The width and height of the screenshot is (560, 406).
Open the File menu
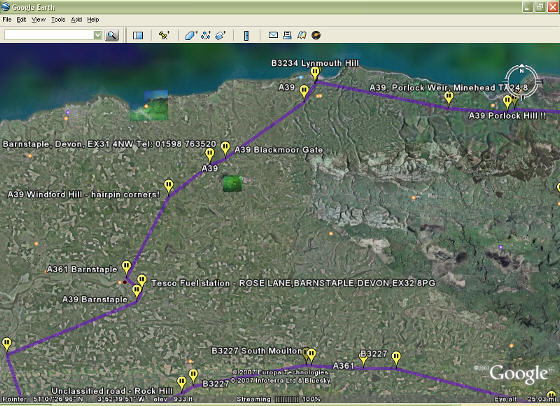click(x=7, y=20)
